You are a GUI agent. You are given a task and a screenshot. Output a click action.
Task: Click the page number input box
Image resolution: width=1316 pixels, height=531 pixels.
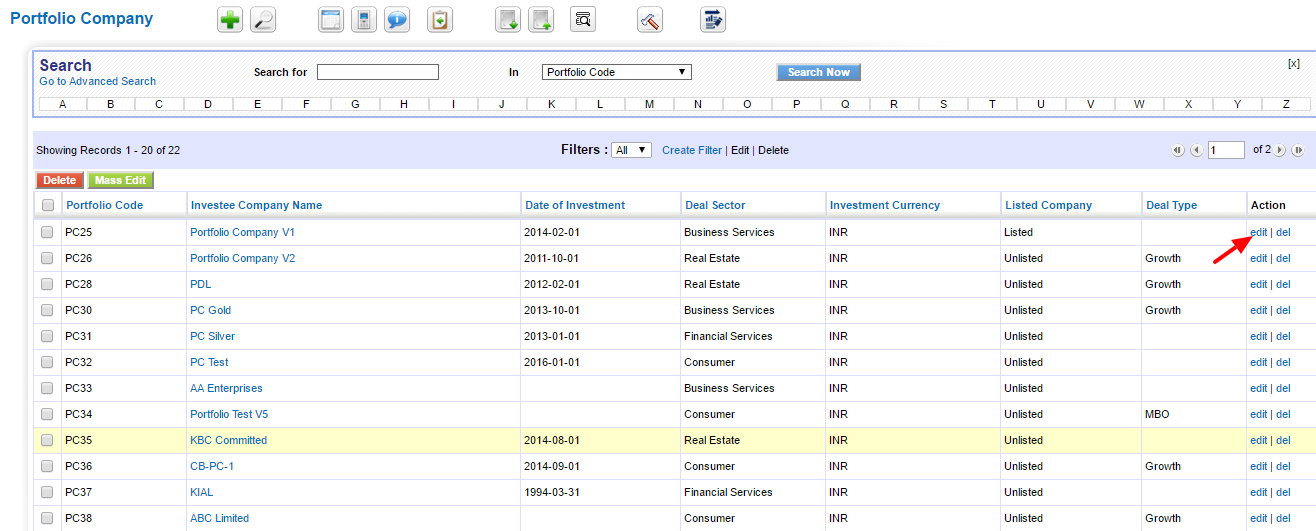(x=1226, y=150)
